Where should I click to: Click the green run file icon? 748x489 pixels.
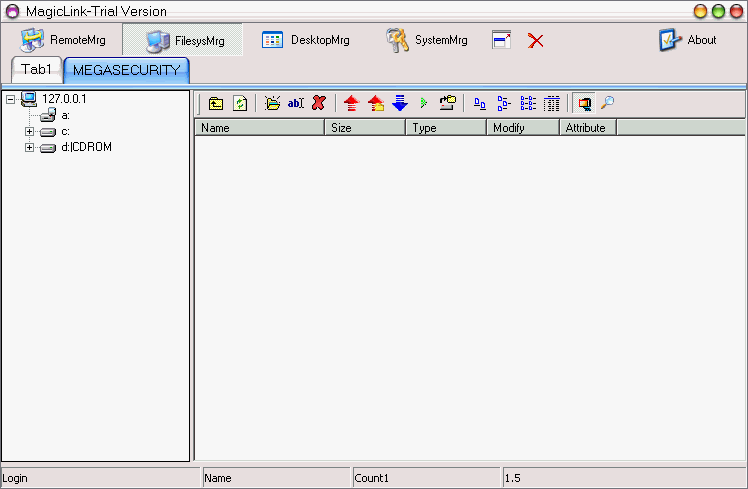click(423, 103)
